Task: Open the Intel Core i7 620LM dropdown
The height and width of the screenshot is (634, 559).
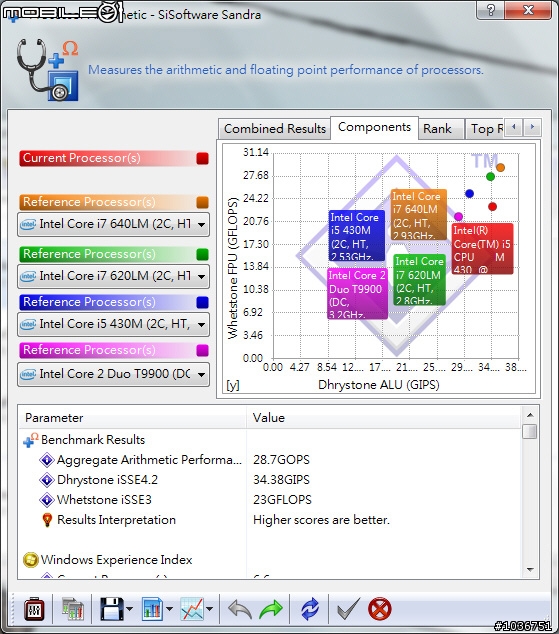Action: click(114, 276)
